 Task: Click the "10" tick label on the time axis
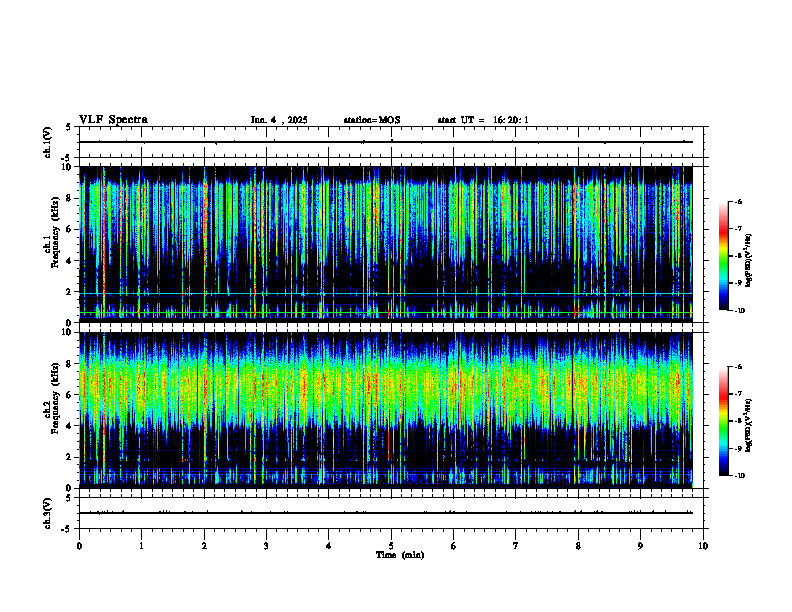pyautogui.click(x=703, y=546)
